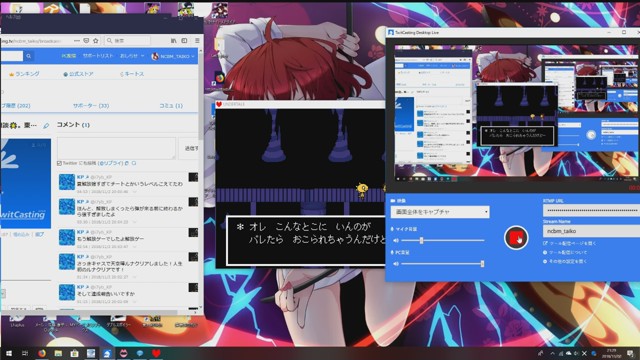Open the サポートリスト menu item
The image size is (640, 360).
98,56
